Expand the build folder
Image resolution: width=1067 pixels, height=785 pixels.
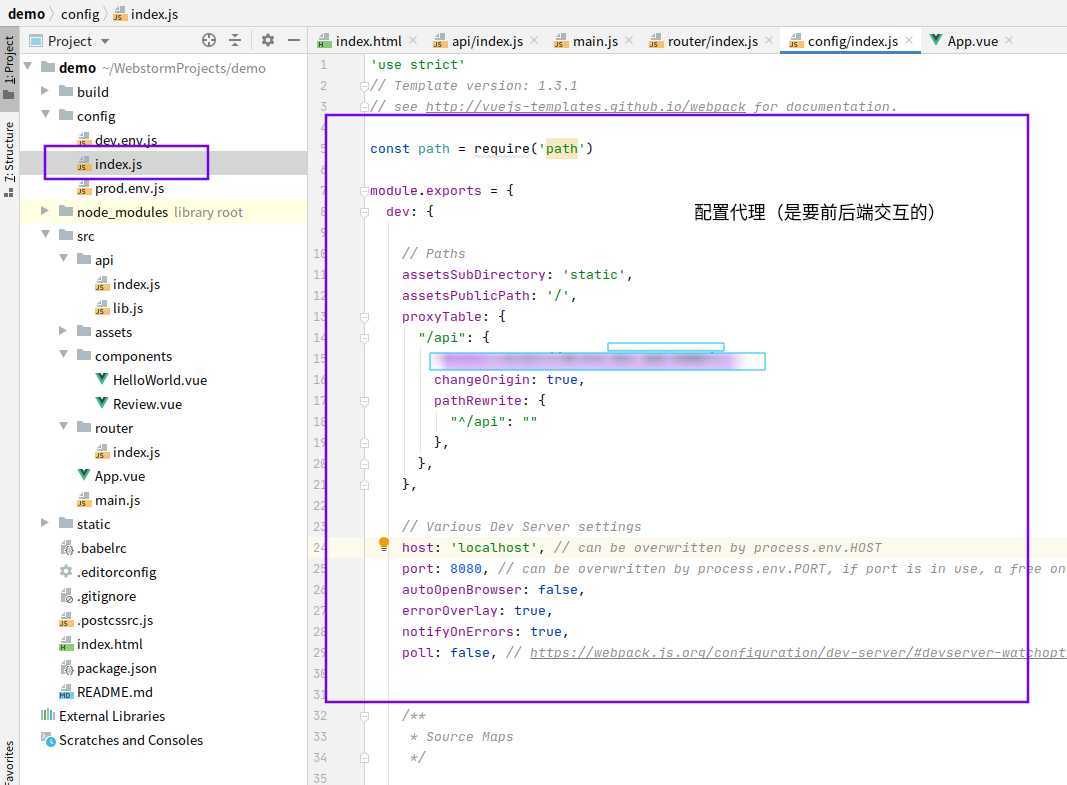point(44,92)
